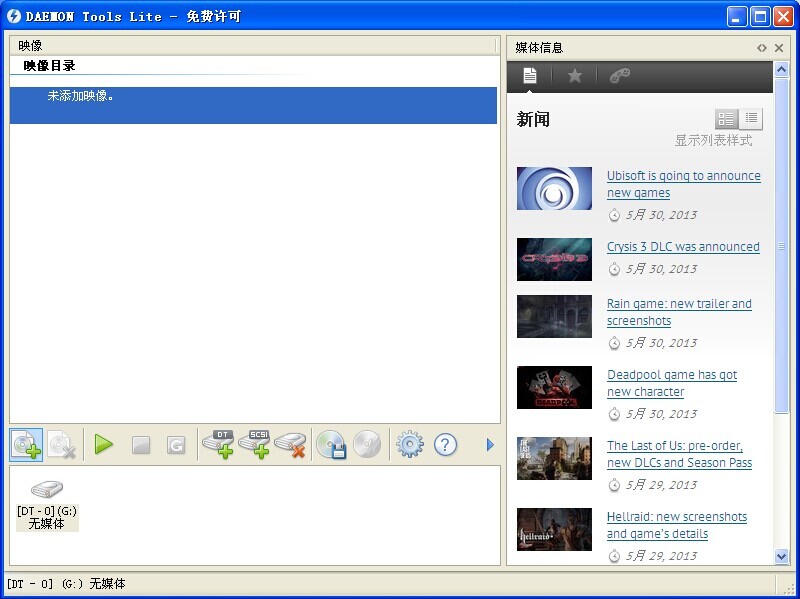This screenshot has height=599, width=800.
Task: Select the [DT - 0] (G:) drive
Action: 46,500
